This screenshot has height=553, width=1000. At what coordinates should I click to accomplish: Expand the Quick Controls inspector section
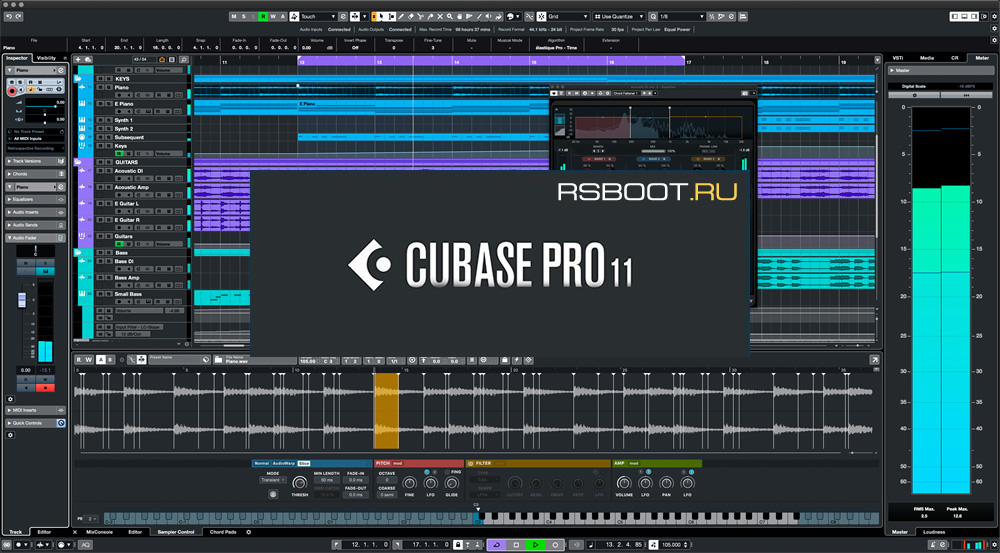pos(36,423)
